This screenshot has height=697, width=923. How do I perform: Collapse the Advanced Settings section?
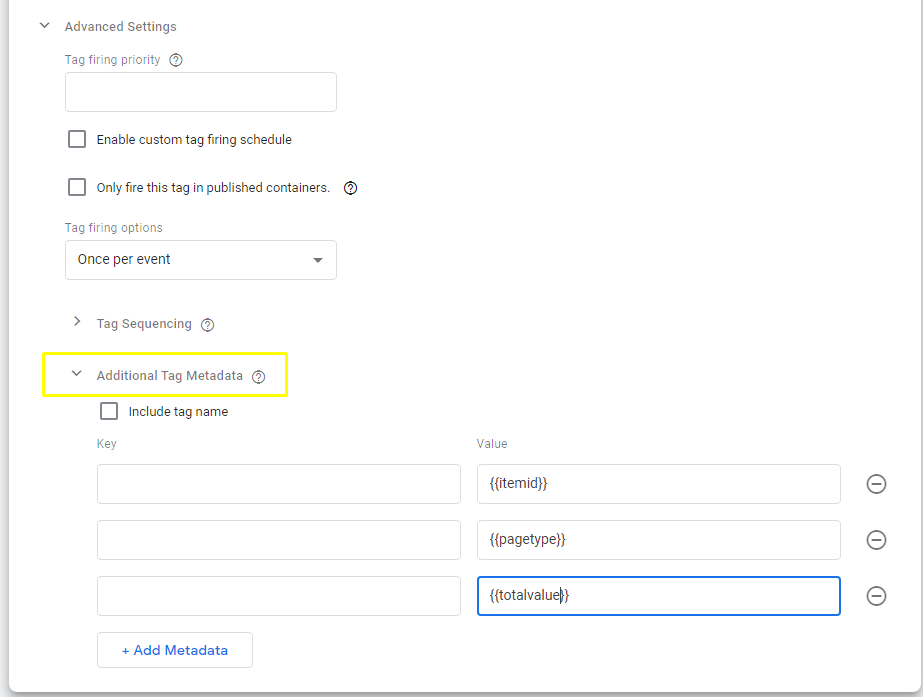(x=44, y=26)
